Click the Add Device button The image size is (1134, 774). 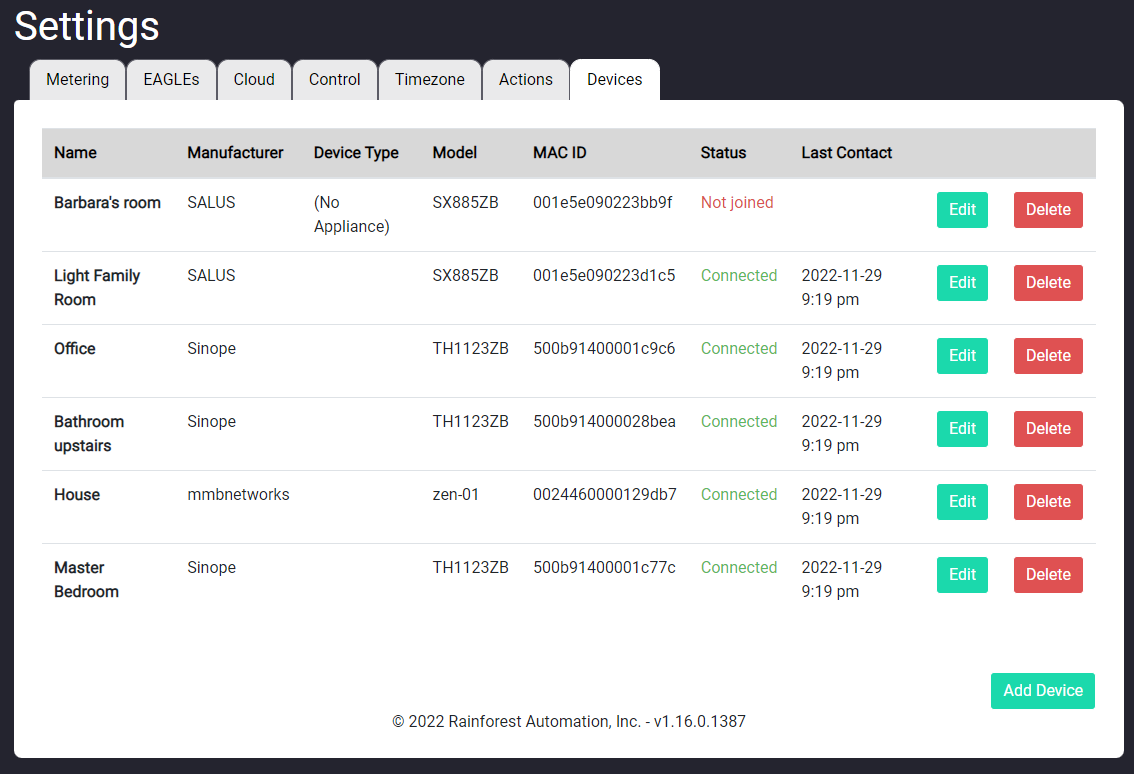point(1042,691)
